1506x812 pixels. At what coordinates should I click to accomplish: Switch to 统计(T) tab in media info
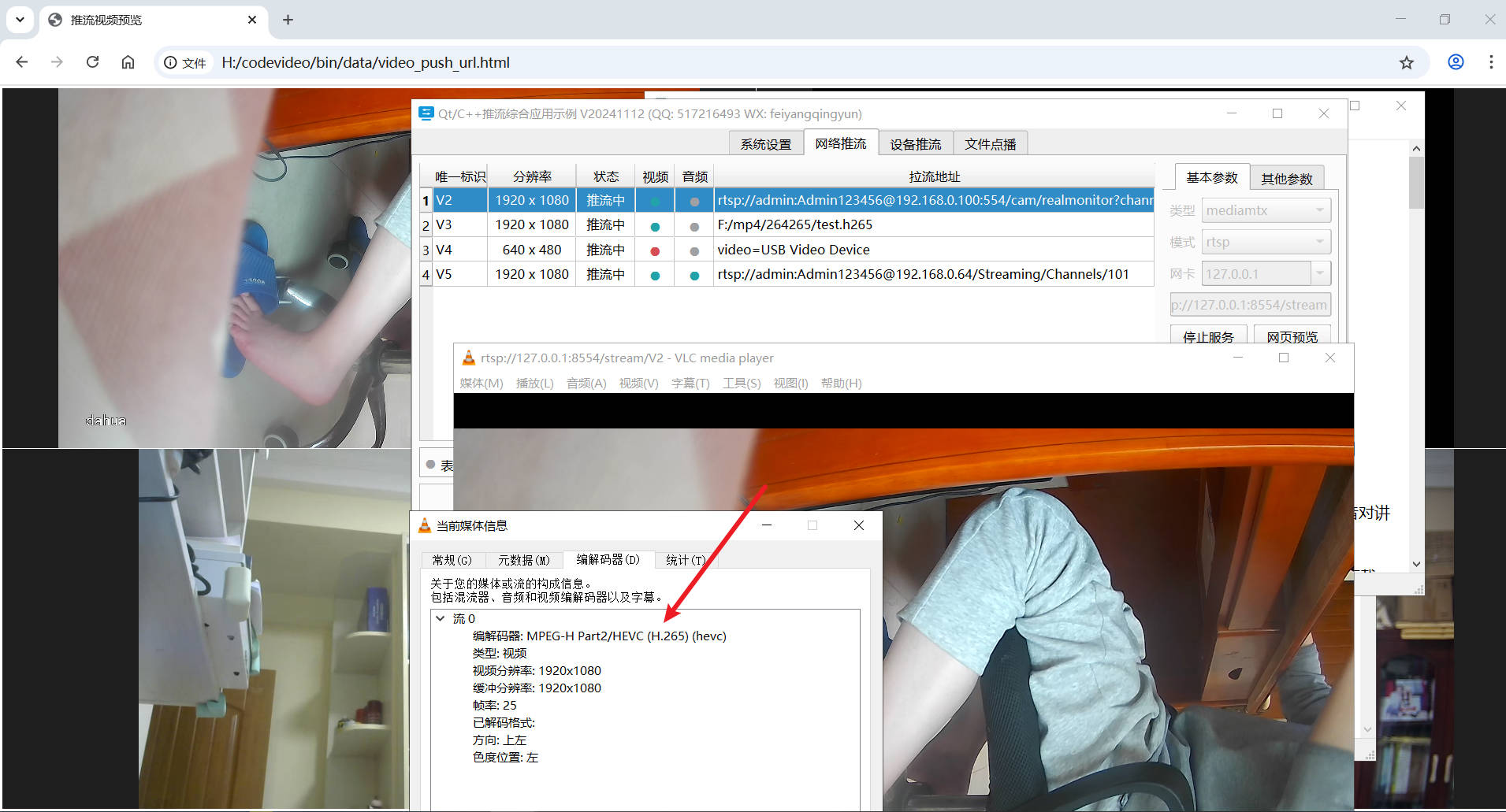pyautogui.click(x=686, y=560)
